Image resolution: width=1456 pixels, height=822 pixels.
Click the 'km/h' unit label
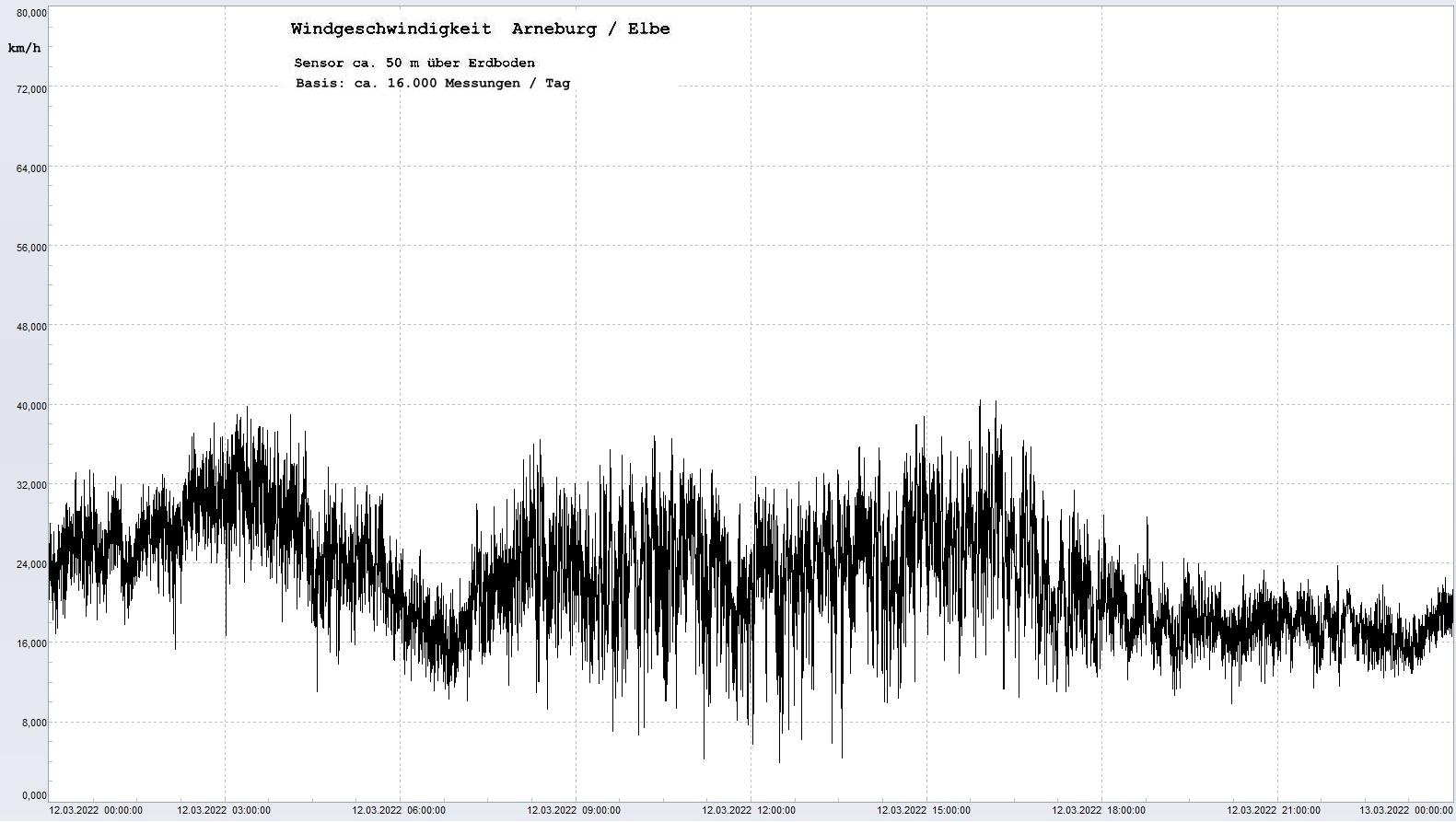(24, 48)
